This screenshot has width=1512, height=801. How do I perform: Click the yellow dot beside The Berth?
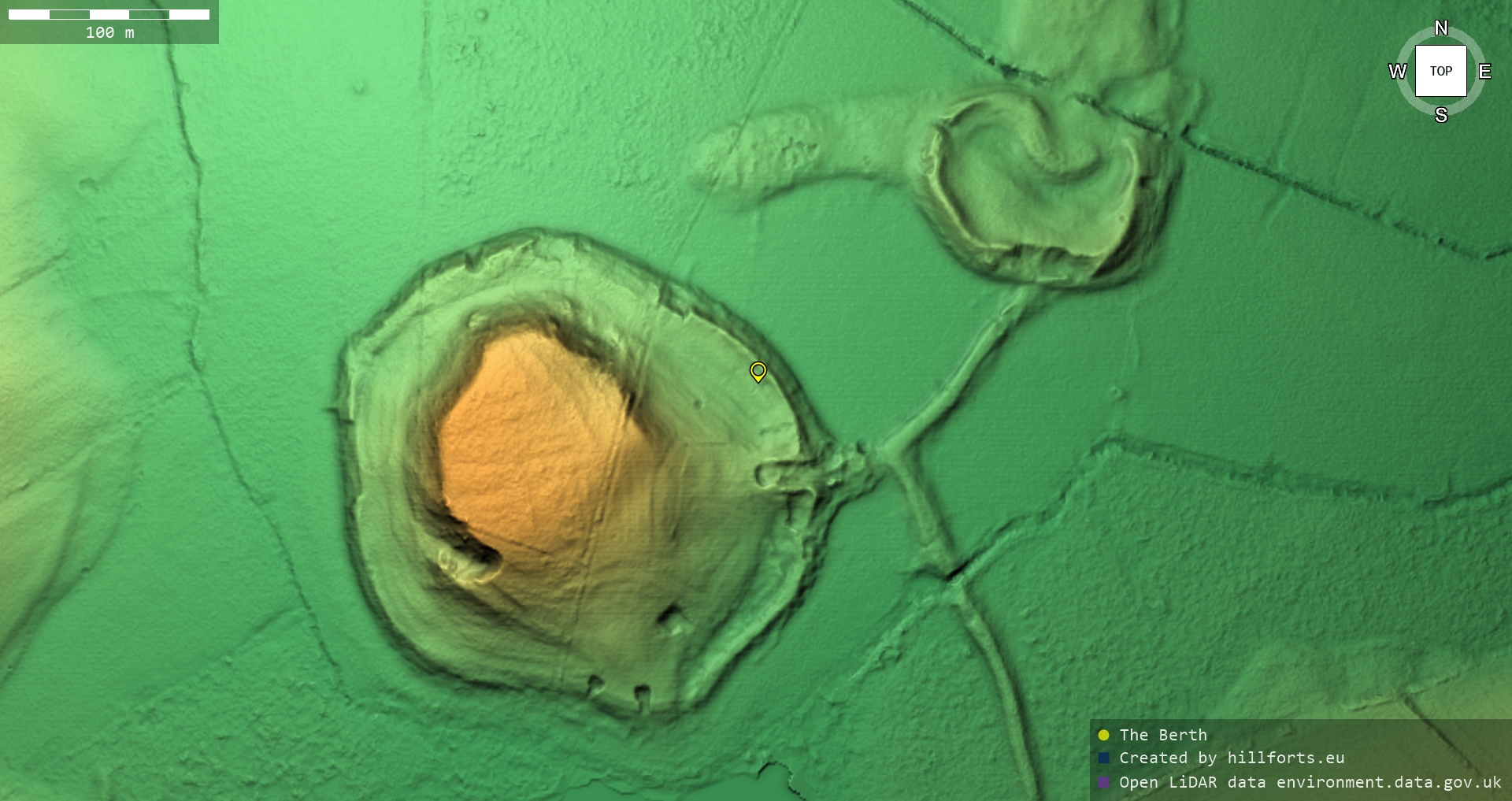pyautogui.click(x=1103, y=735)
